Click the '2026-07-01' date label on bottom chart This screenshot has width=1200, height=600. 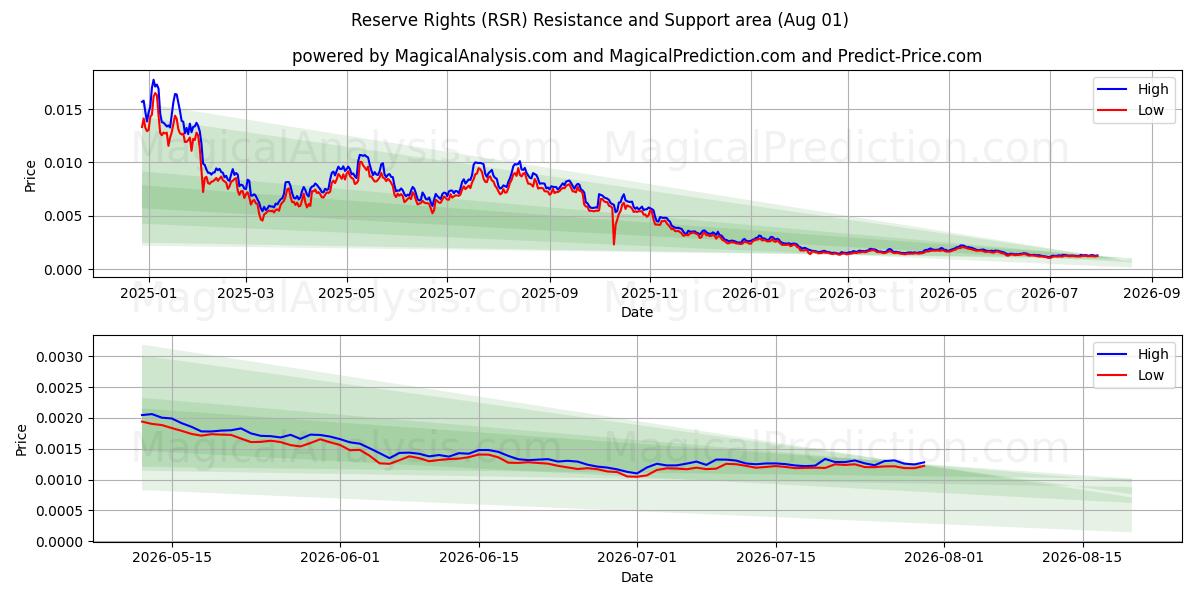637,558
